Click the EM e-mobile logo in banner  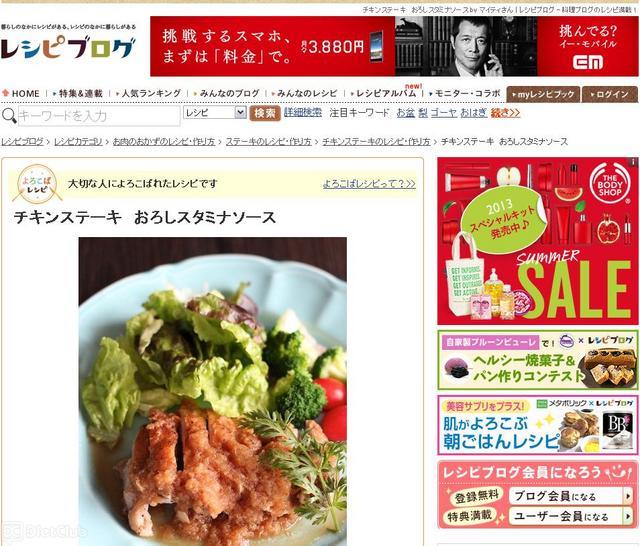pyautogui.click(x=587, y=62)
